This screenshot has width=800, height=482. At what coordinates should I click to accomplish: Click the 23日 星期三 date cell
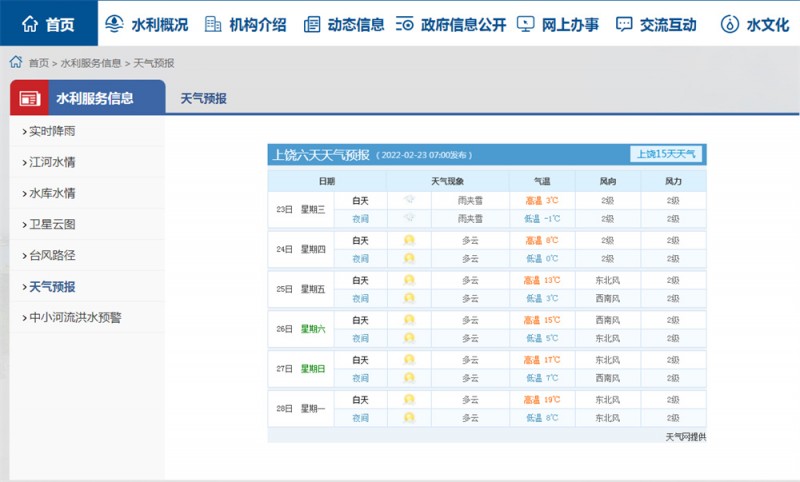[301, 209]
